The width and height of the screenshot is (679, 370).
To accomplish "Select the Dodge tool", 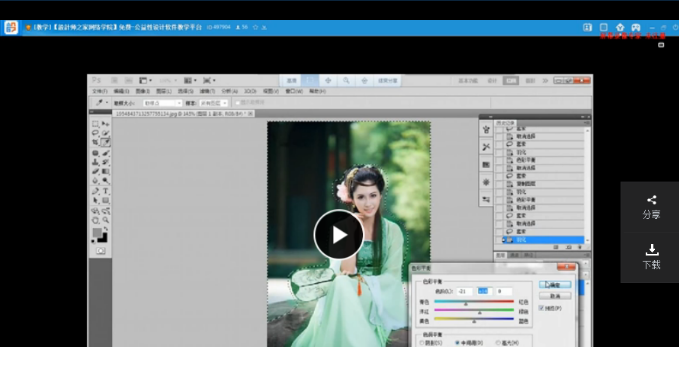I will 105,180.
